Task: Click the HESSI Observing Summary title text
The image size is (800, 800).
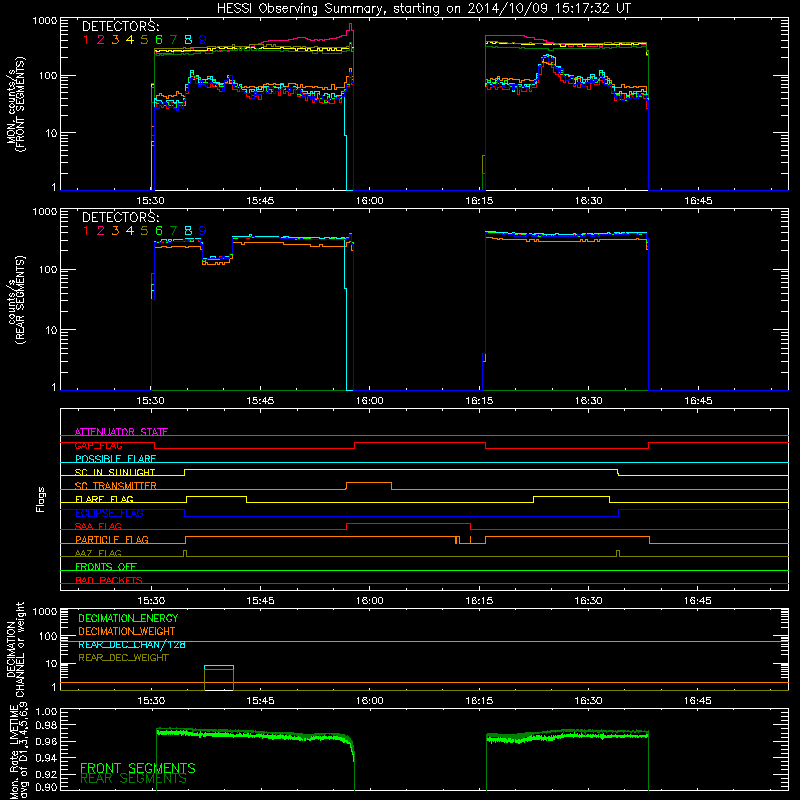Action: point(424,9)
